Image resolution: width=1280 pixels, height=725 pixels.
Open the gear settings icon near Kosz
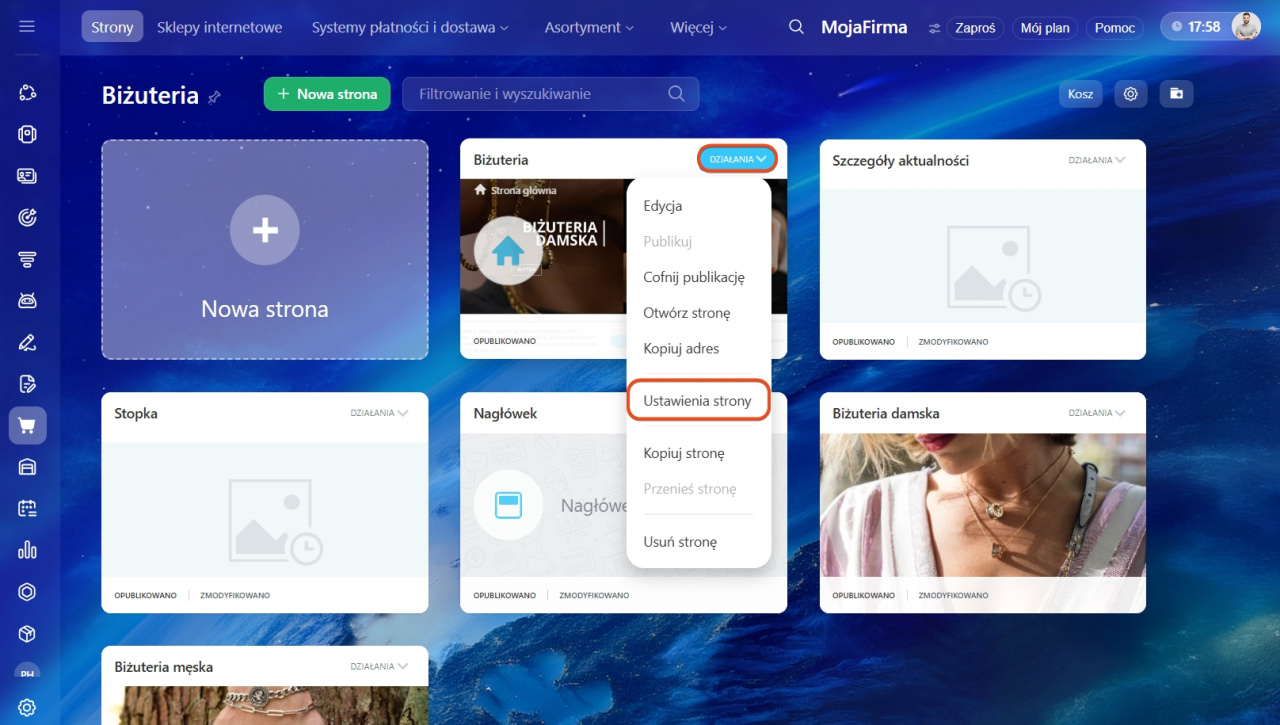1131,94
